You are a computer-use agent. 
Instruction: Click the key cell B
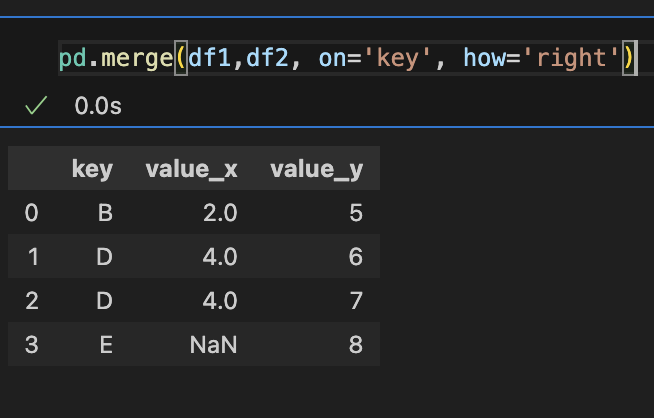click(x=105, y=213)
